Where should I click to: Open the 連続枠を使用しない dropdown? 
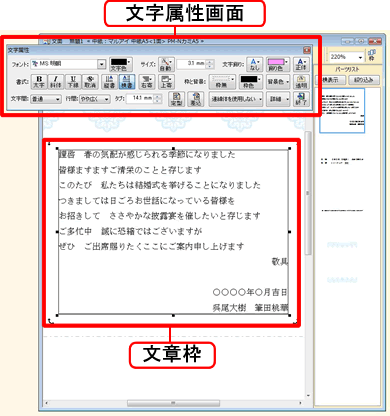tap(236, 99)
